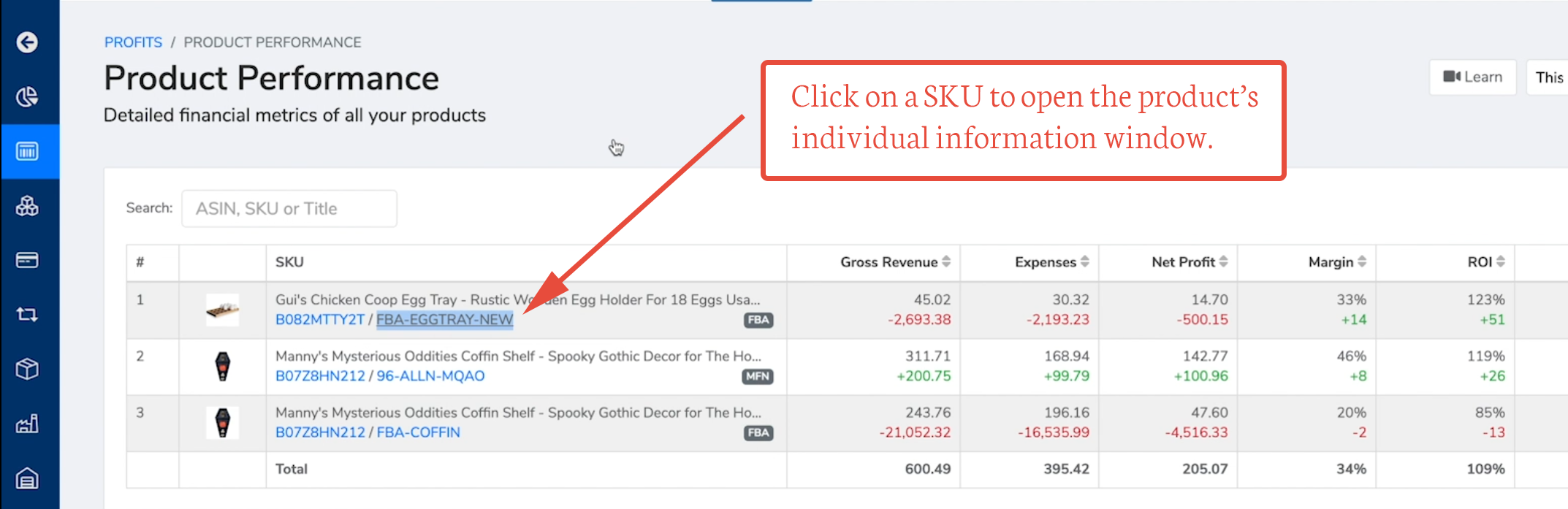Open the FBA-EGGTRAY-NEW SKU link

pos(444,320)
